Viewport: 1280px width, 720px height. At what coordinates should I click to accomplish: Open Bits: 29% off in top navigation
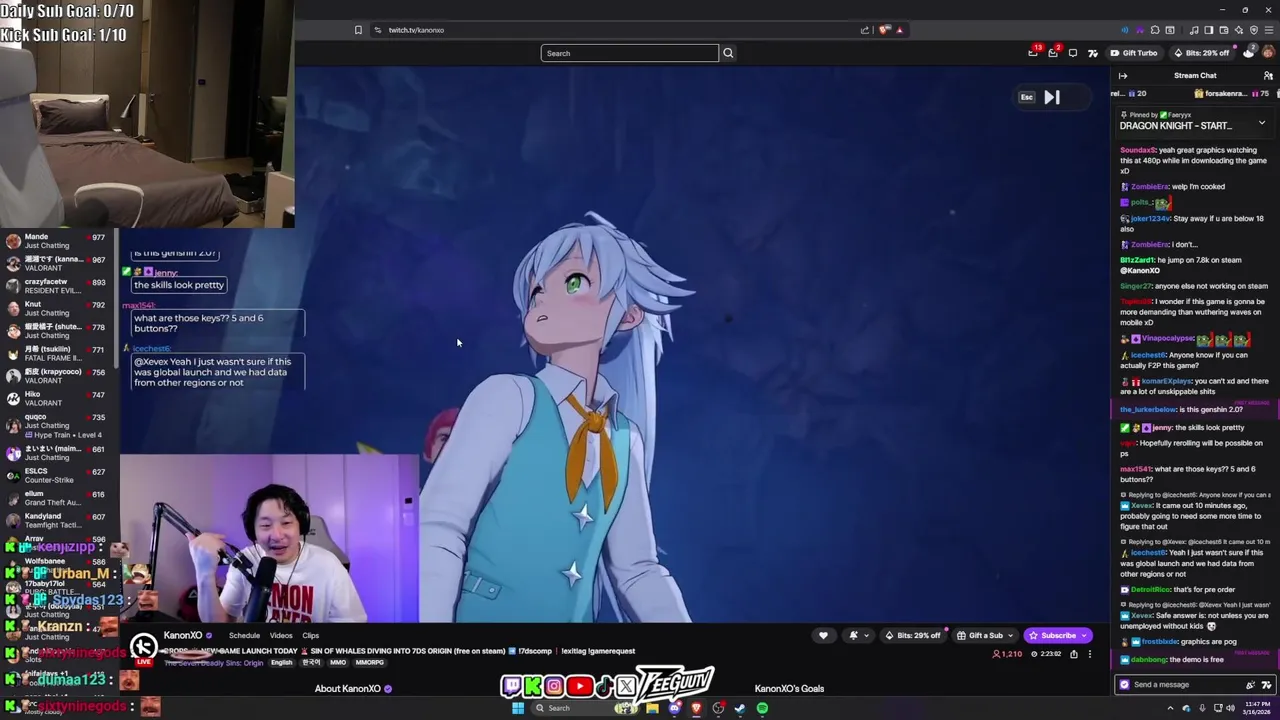[1201, 53]
